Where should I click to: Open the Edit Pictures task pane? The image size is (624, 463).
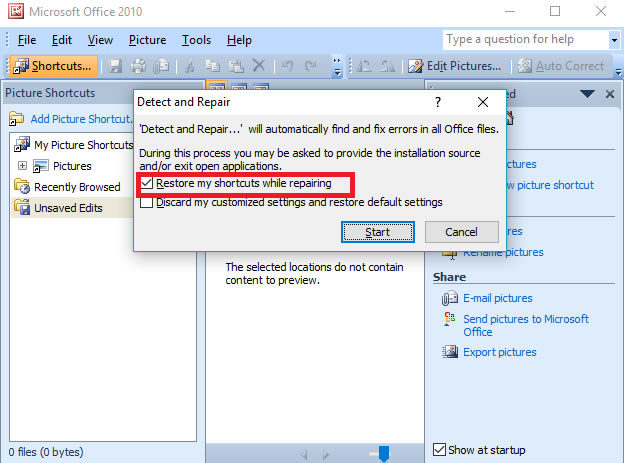[454, 66]
